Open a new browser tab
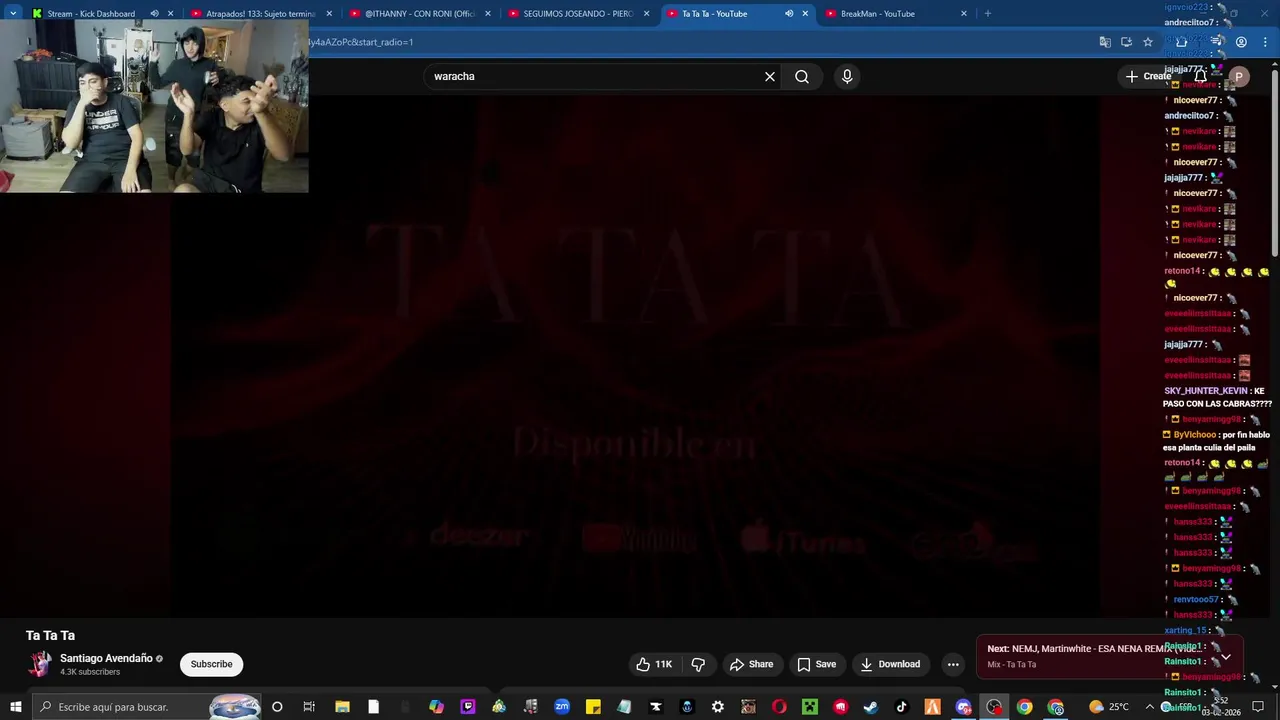Viewport: 1280px width, 720px height. coord(987,14)
